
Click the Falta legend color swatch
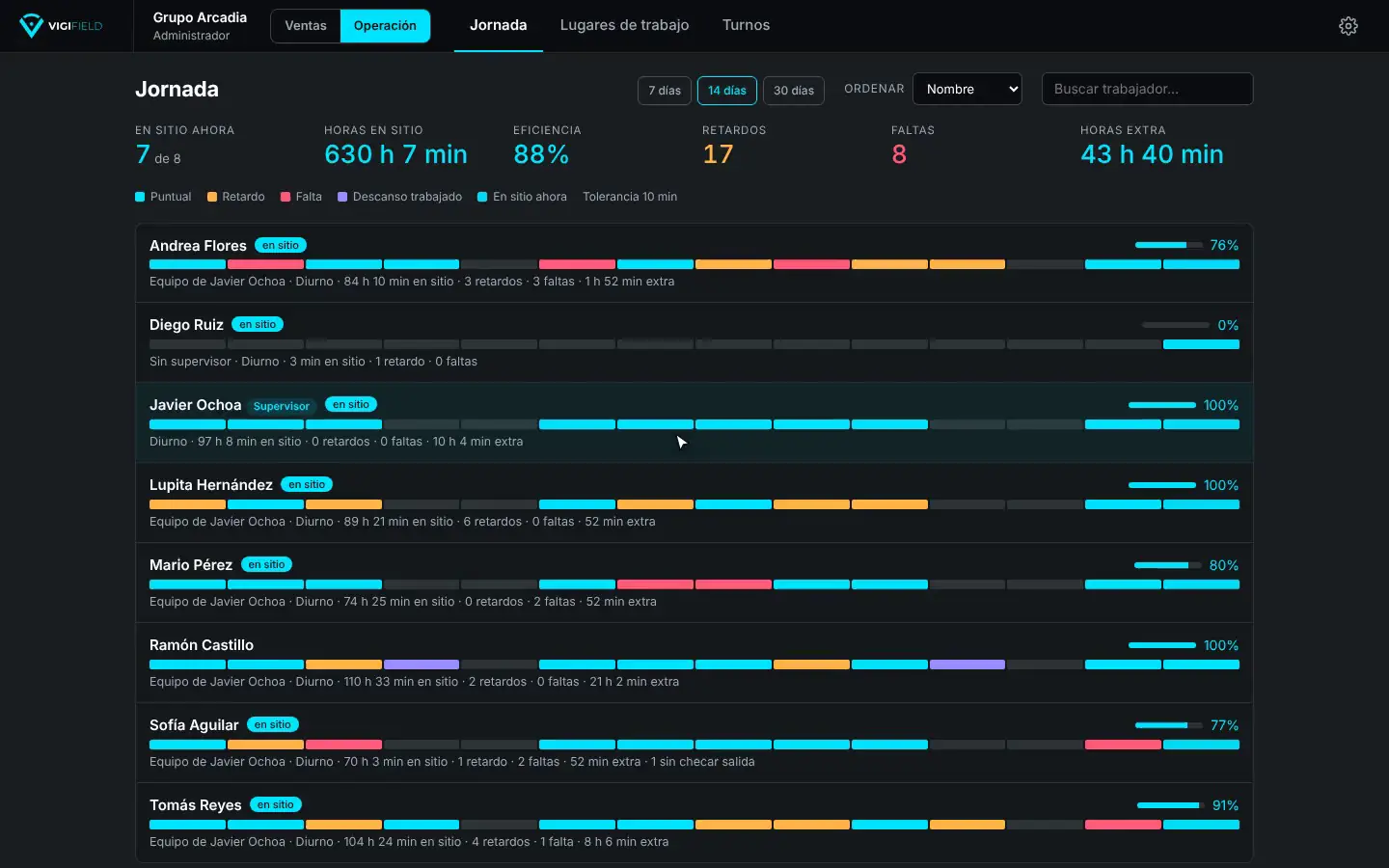click(x=286, y=197)
